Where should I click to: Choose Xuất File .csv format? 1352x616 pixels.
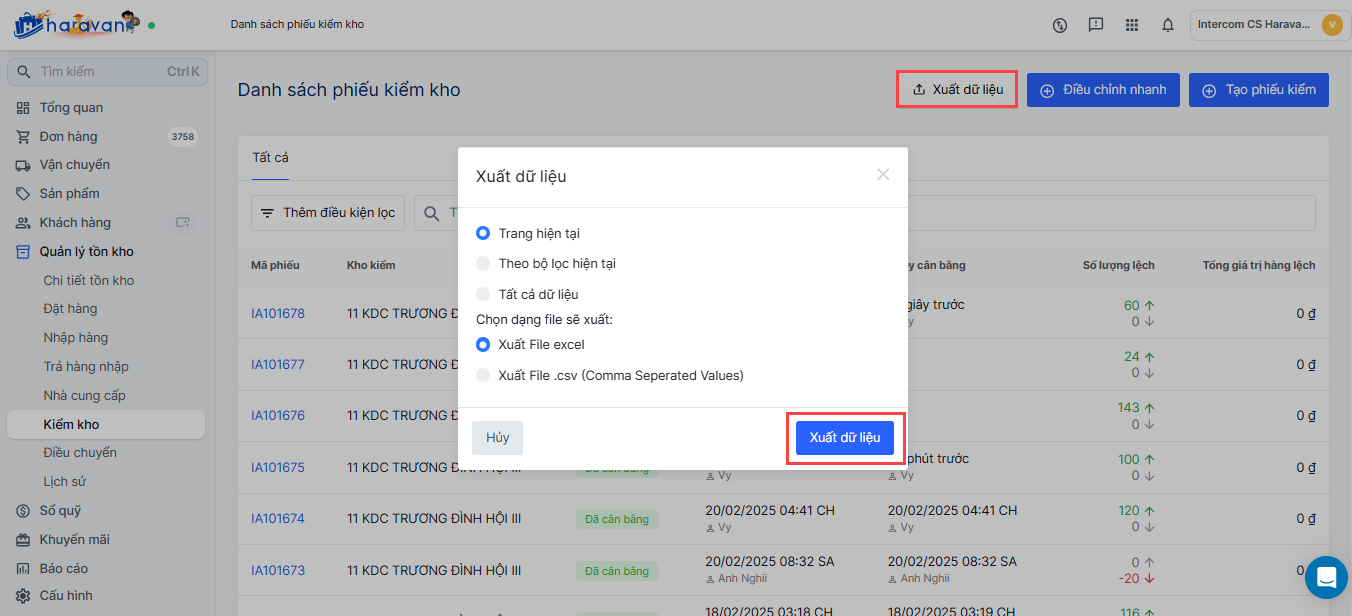pyautogui.click(x=483, y=376)
